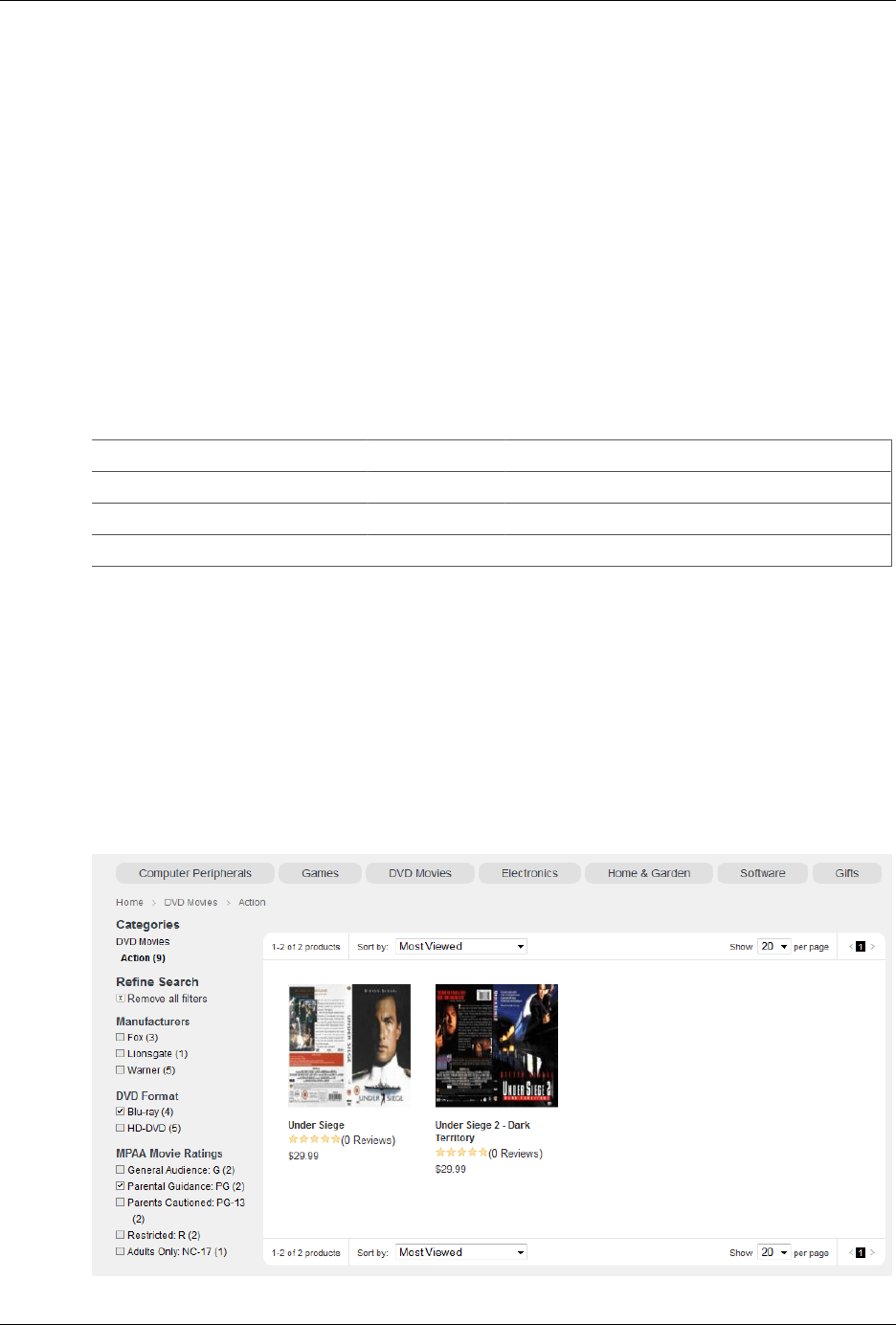Select Action (9) subcategory
The height and width of the screenshot is (1325, 896).
[x=143, y=958]
